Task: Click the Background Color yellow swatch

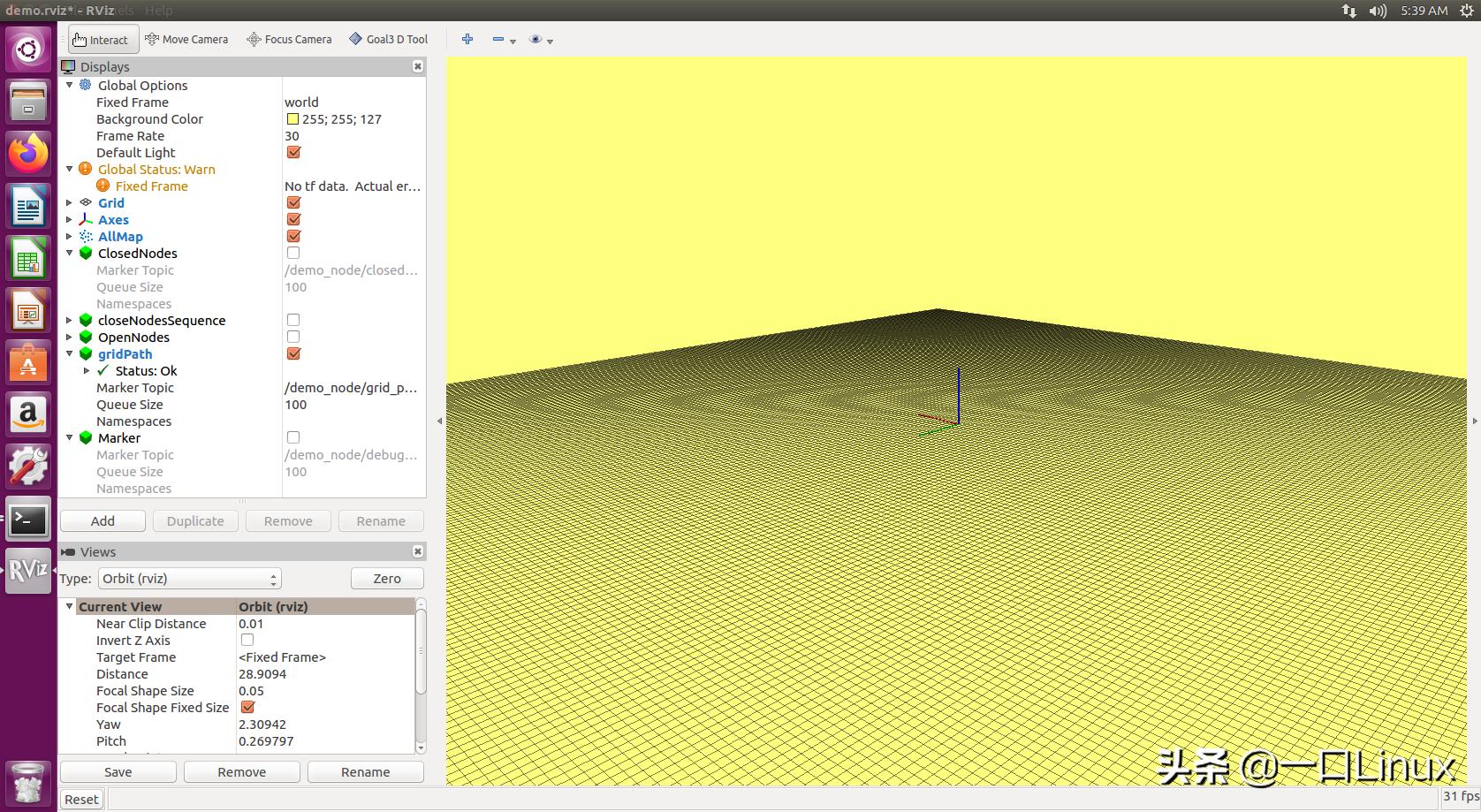Action: click(292, 119)
